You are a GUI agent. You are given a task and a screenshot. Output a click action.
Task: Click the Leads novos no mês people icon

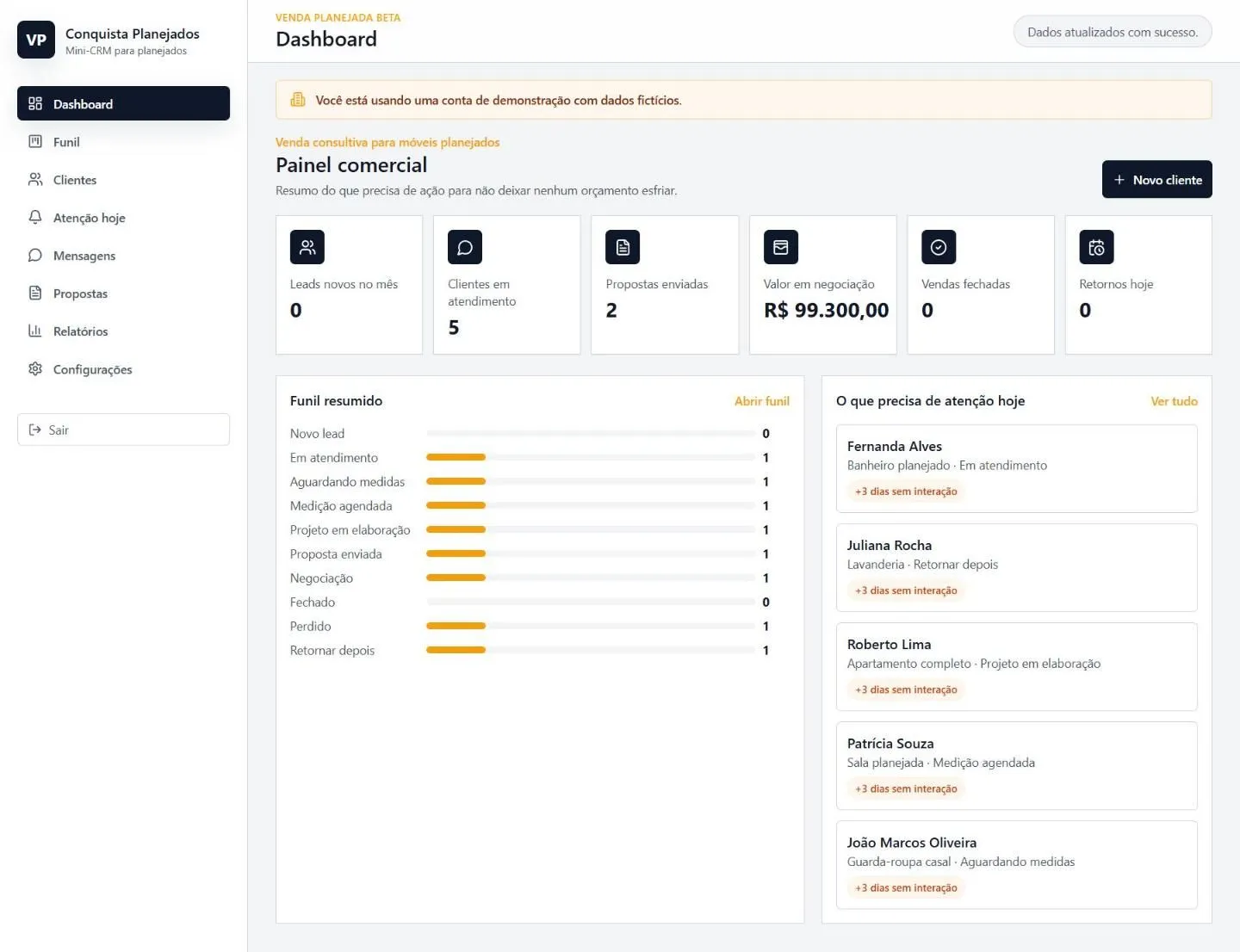[307, 247]
